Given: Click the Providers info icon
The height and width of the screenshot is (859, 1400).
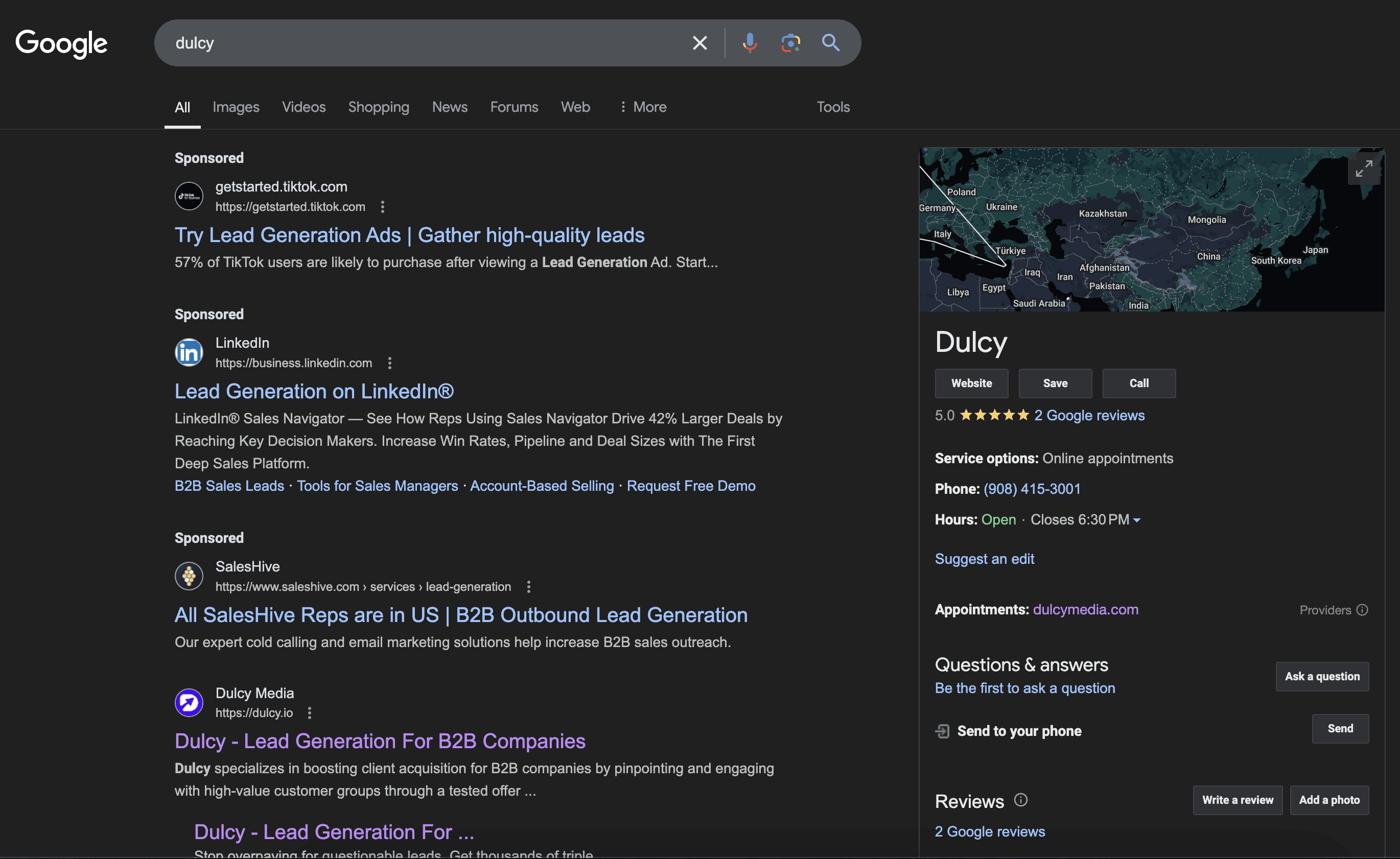Looking at the screenshot, I should [1362, 610].
